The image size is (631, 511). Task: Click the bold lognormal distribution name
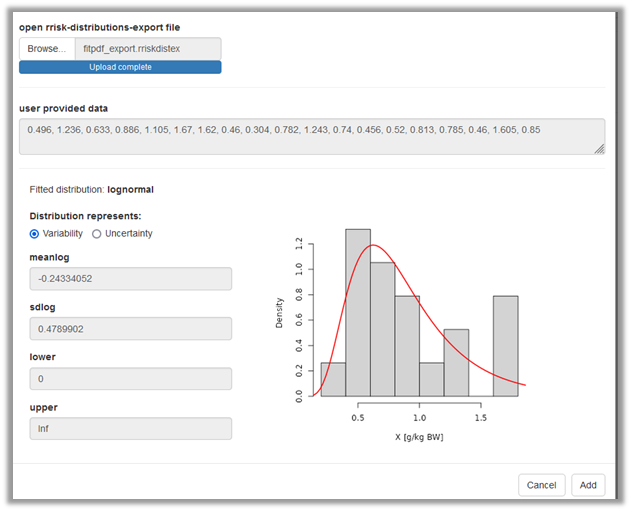(x=130, y=189)
